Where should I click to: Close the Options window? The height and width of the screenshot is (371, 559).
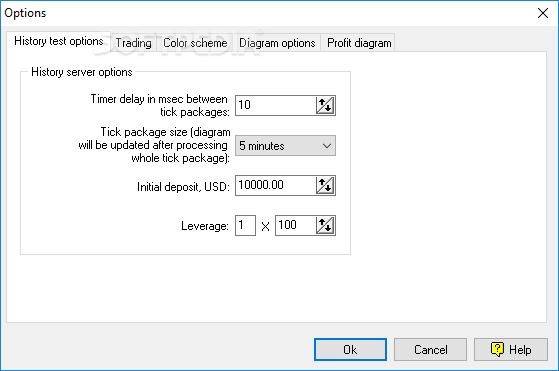(x=543, y=13)
